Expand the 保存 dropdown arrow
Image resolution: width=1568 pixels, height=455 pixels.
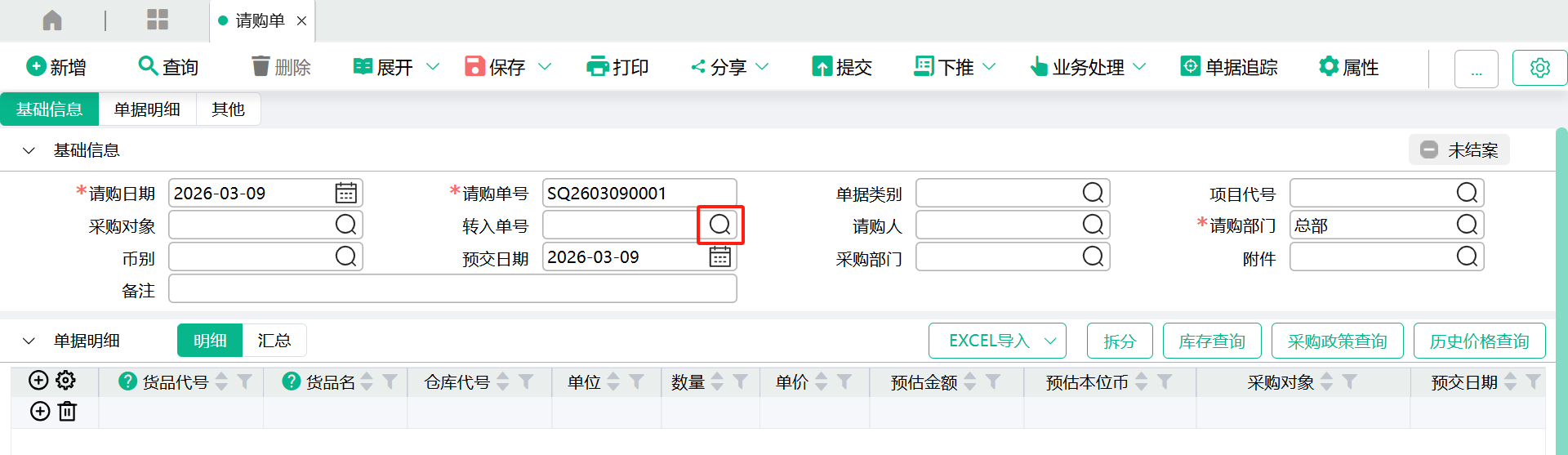[545, 67]
